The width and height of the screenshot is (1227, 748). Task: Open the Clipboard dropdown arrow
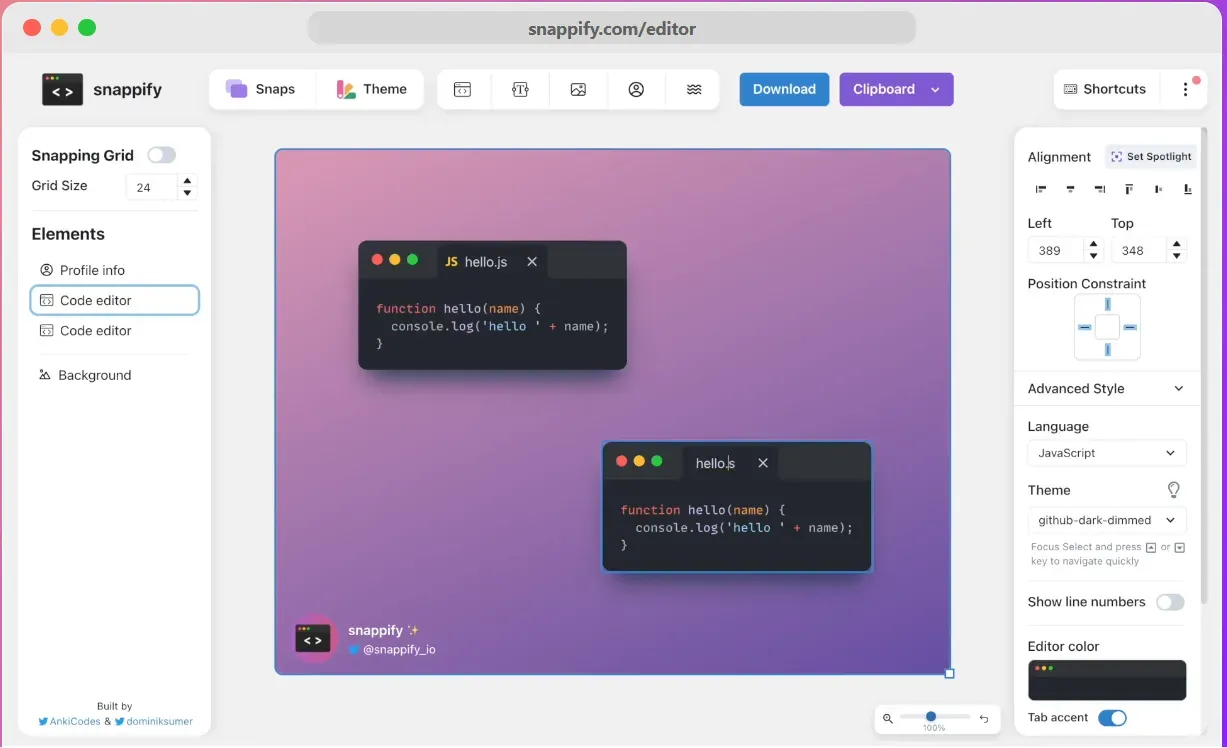coord(935,89)
